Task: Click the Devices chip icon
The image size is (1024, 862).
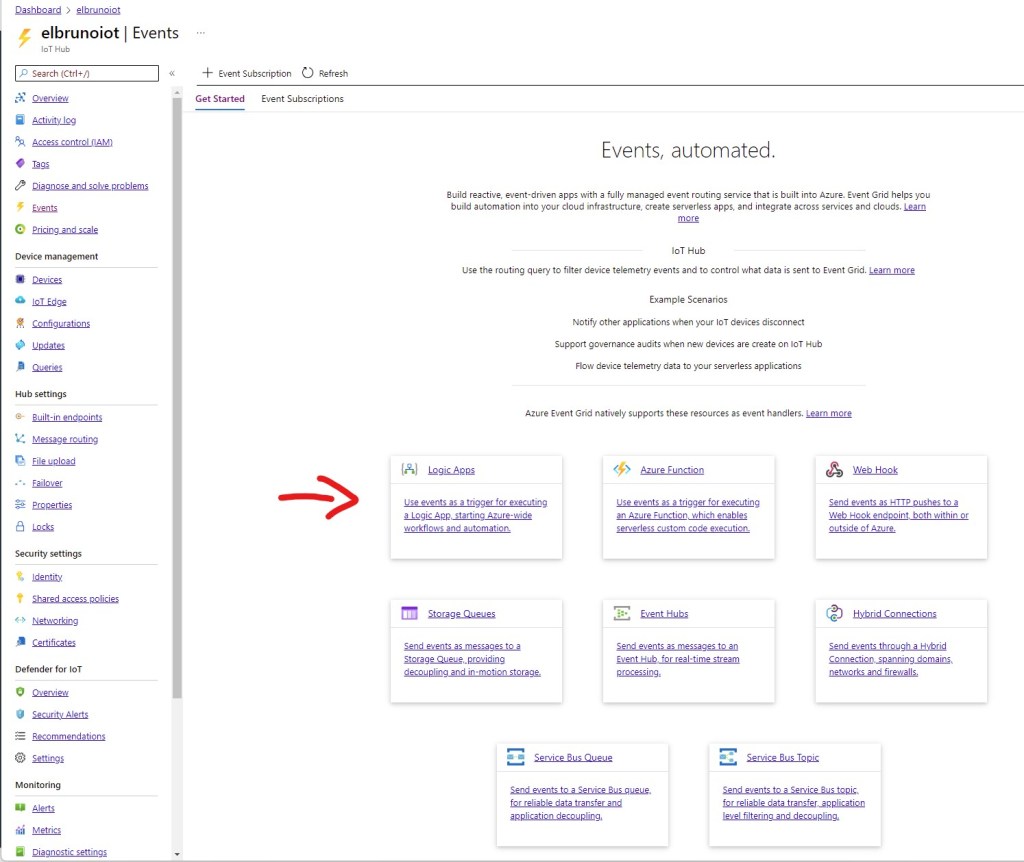Action: point(20,279)
